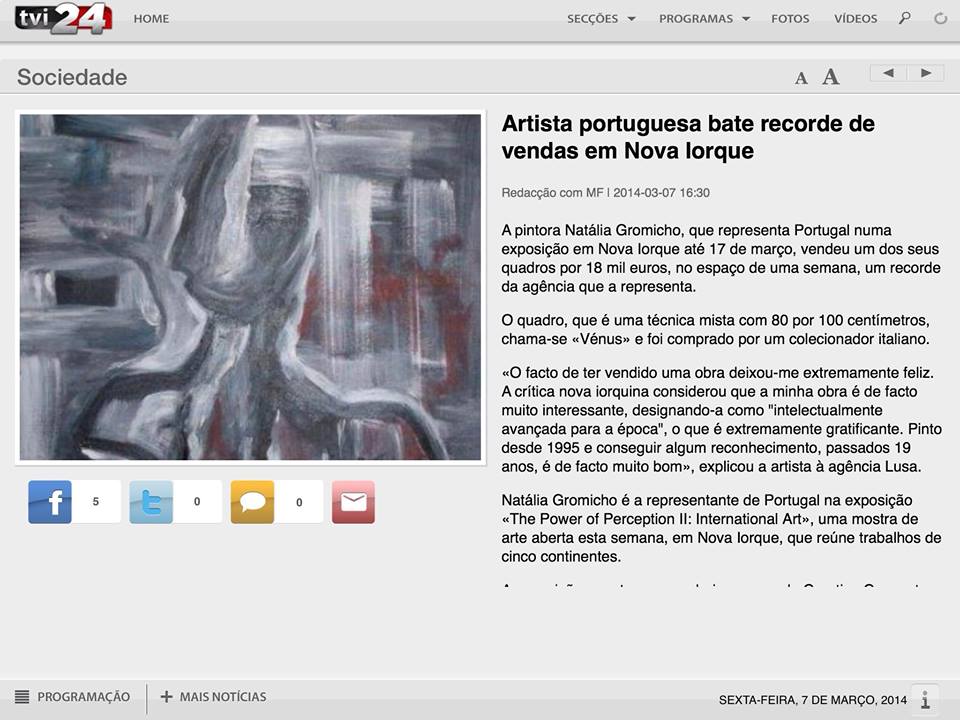
Task: Go to previous article arrow
Action: 888,73
